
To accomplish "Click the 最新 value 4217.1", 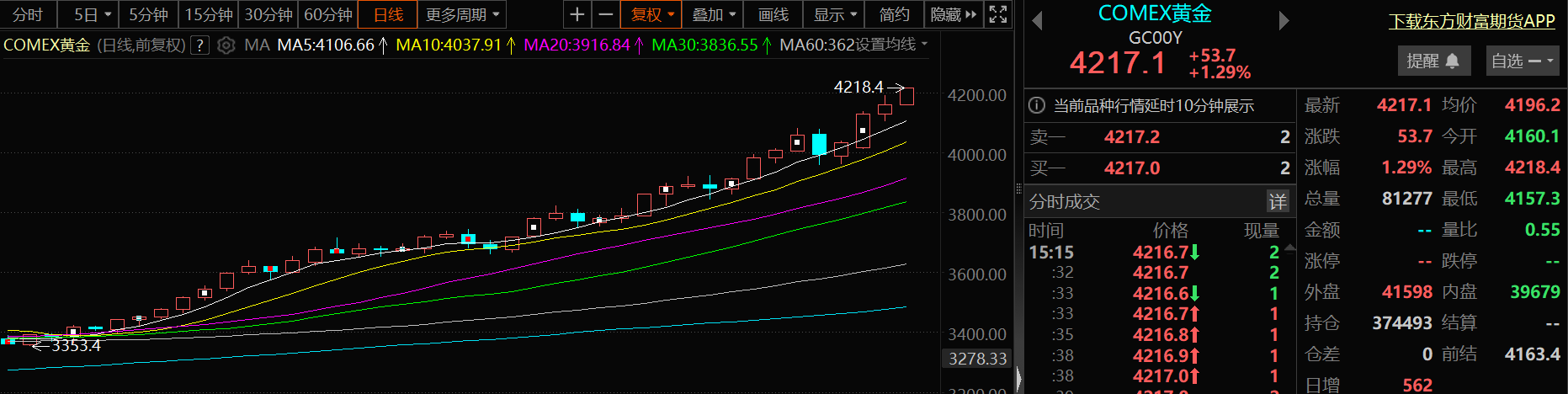I will (1404, 105).
